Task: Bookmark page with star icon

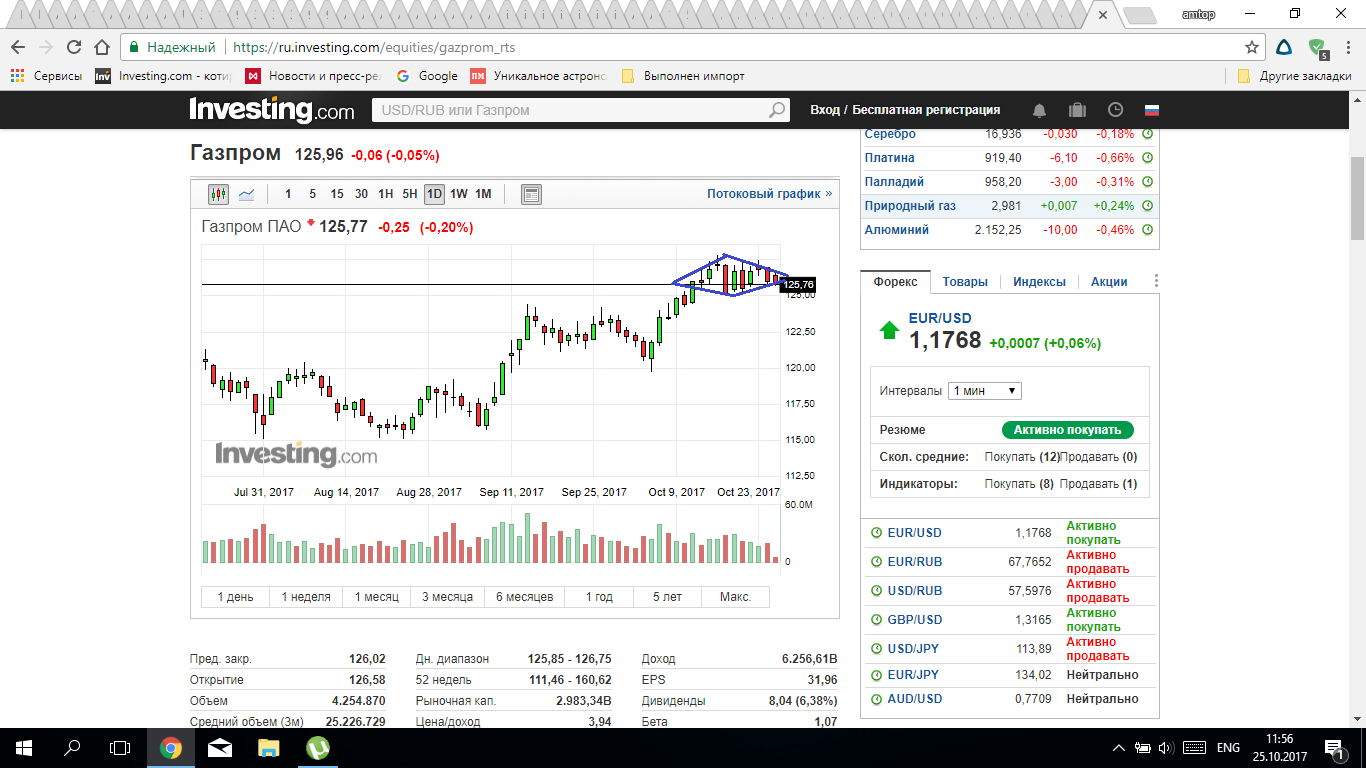Action: tap(1252, 47)
